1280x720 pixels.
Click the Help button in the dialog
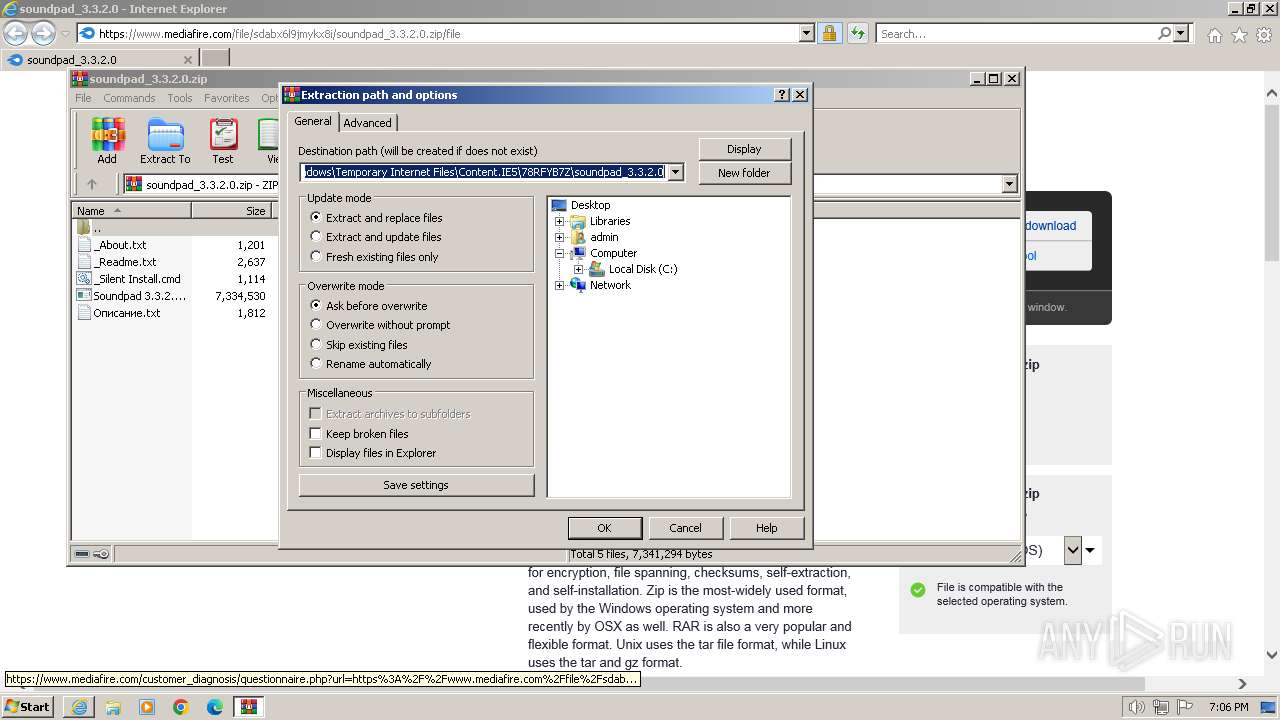766,528
